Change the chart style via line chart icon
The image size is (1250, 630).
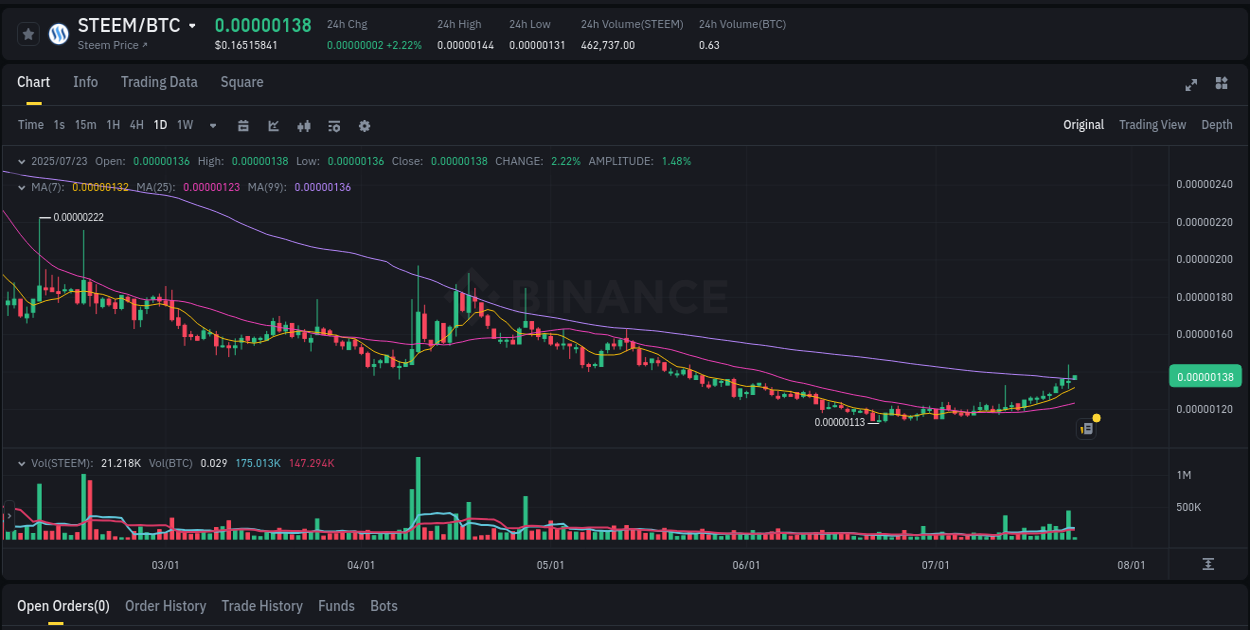coord(273,126)
